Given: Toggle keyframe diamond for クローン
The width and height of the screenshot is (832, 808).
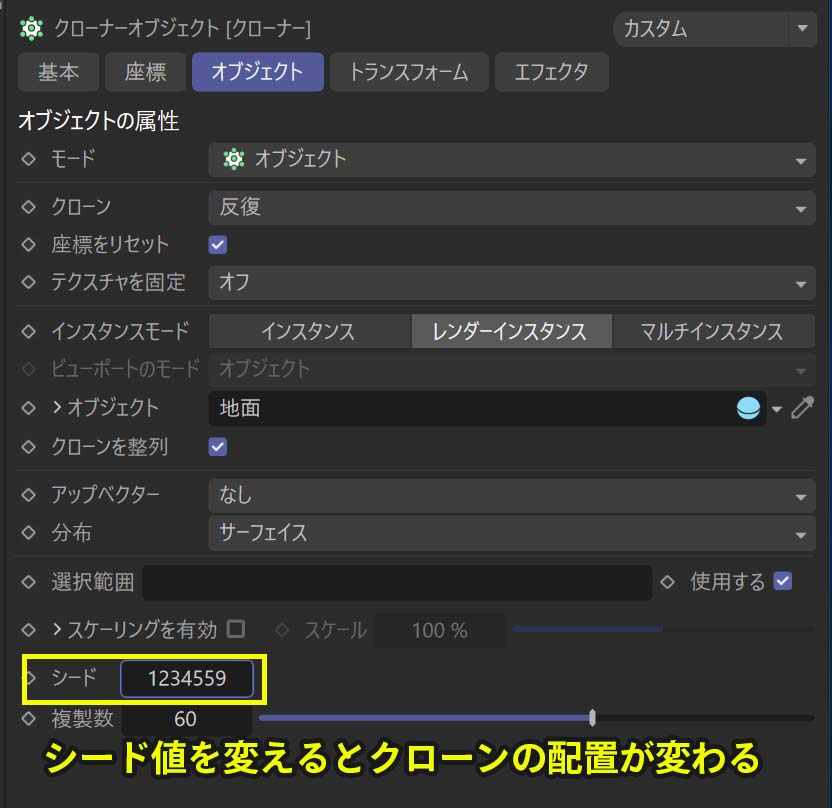Looking at the screenshot, I should (x=28, y=207).
